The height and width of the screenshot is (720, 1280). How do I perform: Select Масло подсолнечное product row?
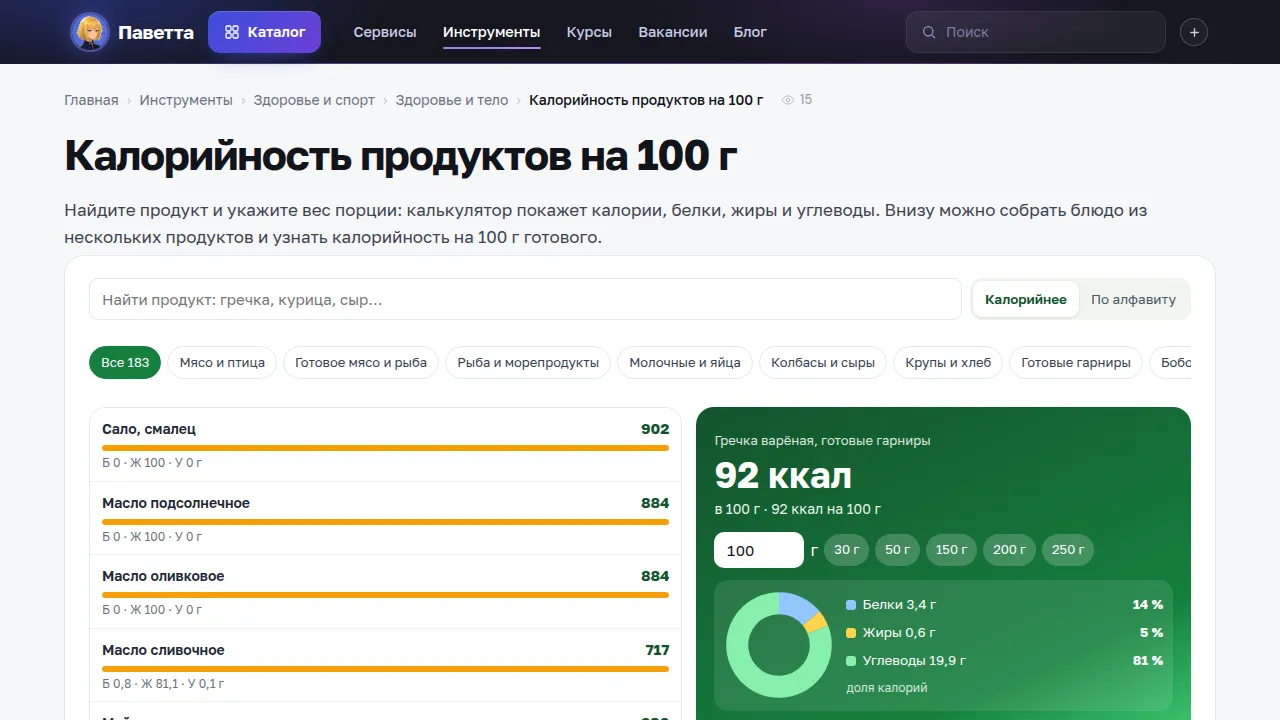(x=385, y=518)
